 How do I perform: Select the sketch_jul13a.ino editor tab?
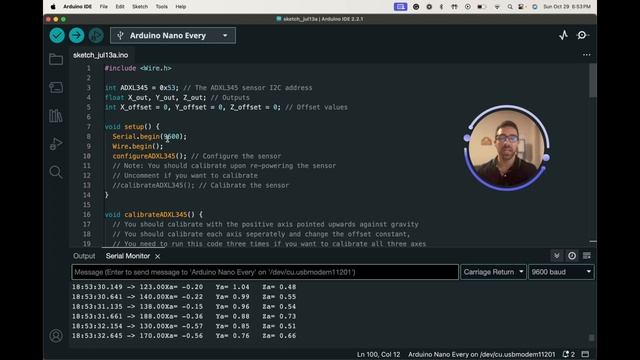pyautogui.click(x=100, y=55)
